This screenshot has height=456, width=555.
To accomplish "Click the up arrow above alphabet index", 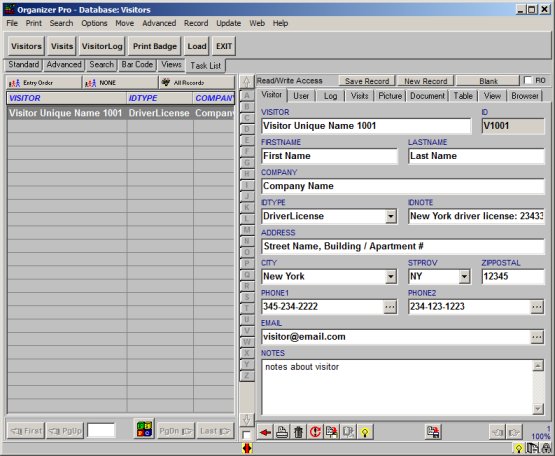I will 247,82.
